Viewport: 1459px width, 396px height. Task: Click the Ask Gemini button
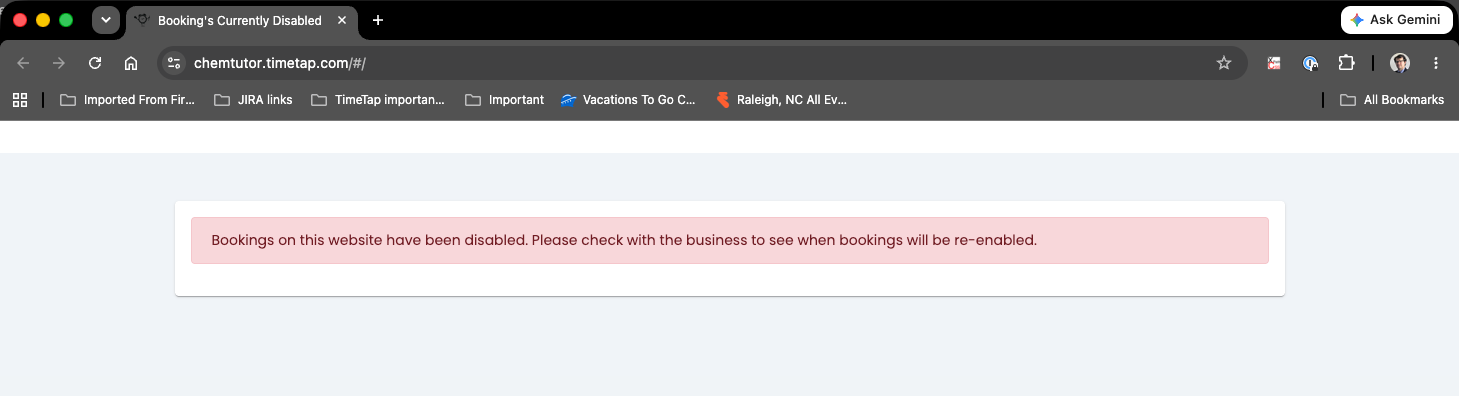(x=1396, y=20)
